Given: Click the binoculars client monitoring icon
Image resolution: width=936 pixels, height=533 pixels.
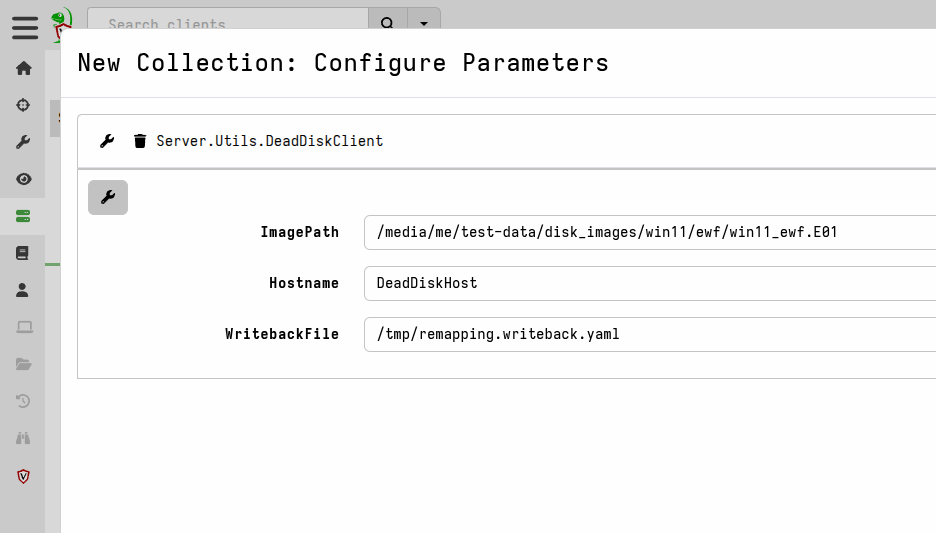Looking at the screenshot, I should [23, 438].
